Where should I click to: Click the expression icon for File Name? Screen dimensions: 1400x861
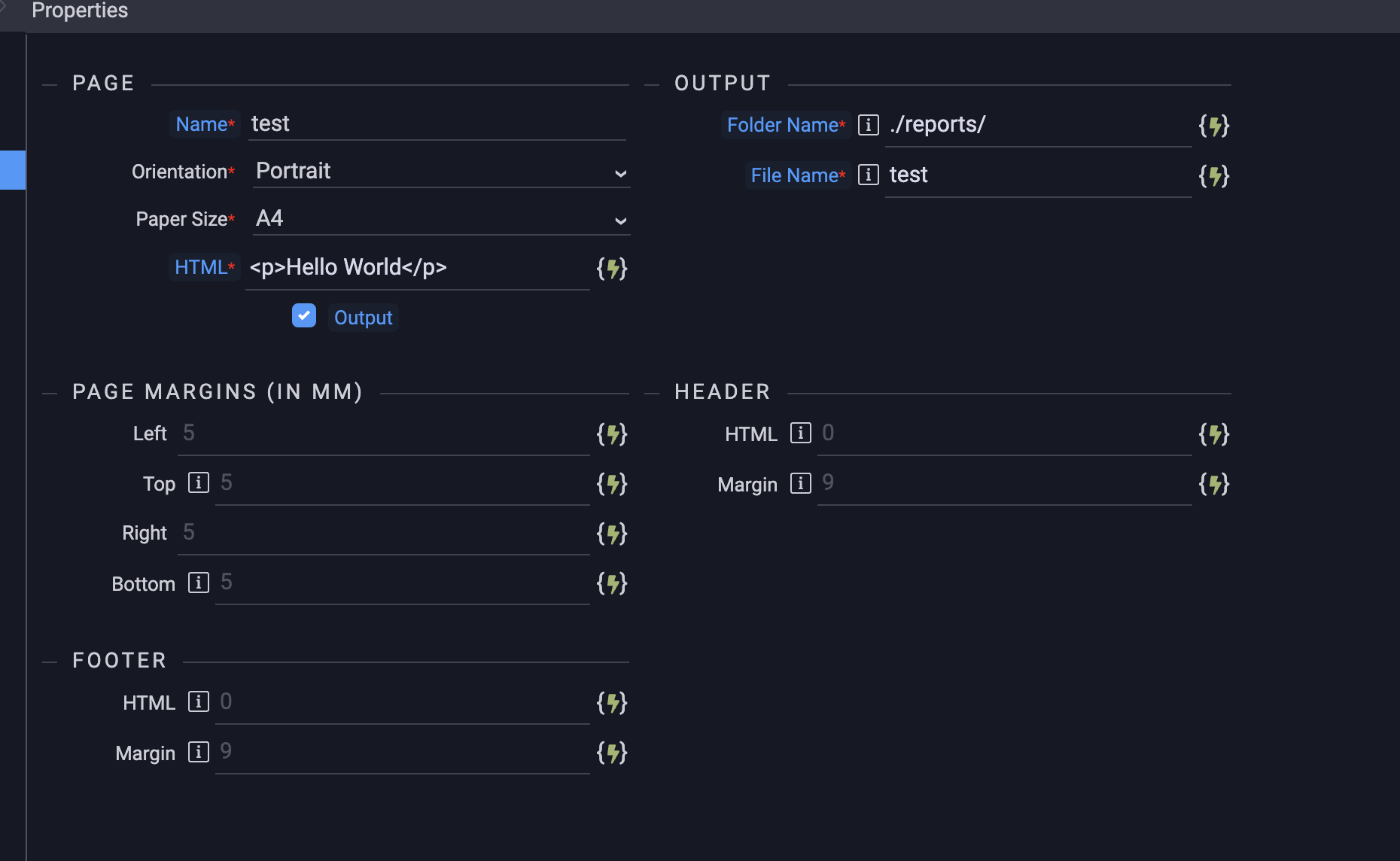[x=1213, y=176]
